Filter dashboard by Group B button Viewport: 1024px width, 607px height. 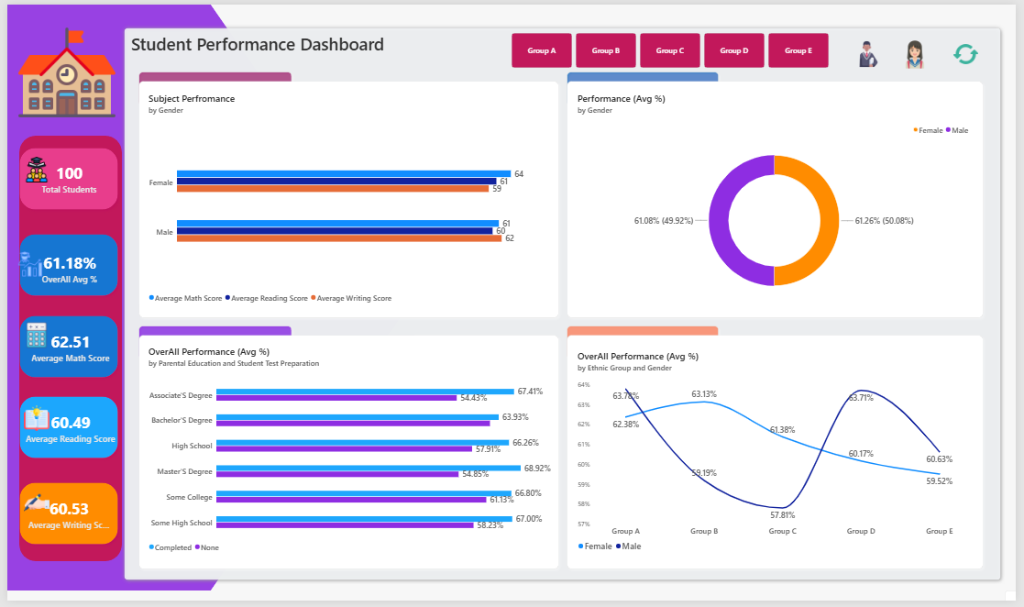pos(605,50)
